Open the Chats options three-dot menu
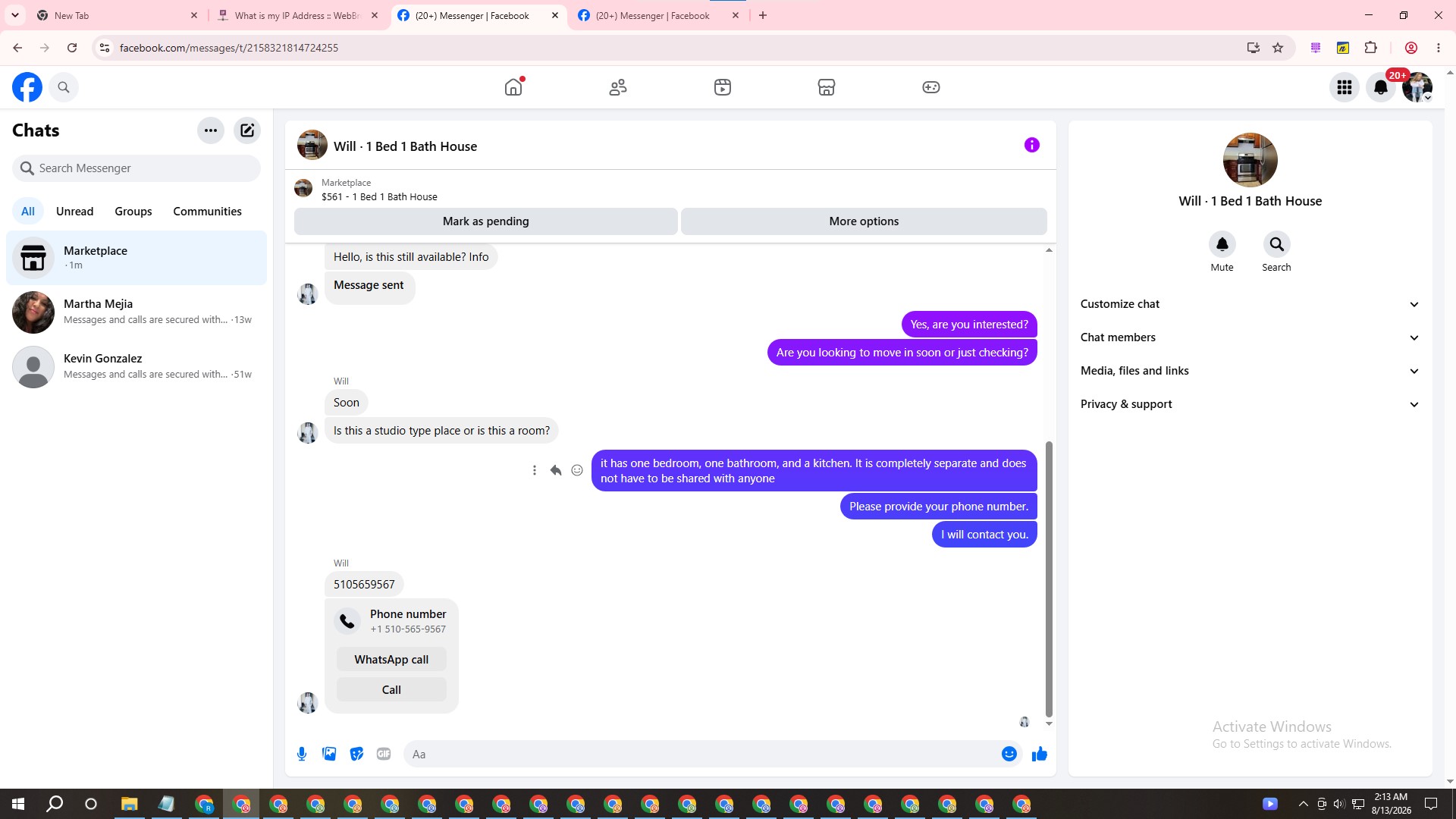Screen dimensions: 1456x819 point(211,130)
